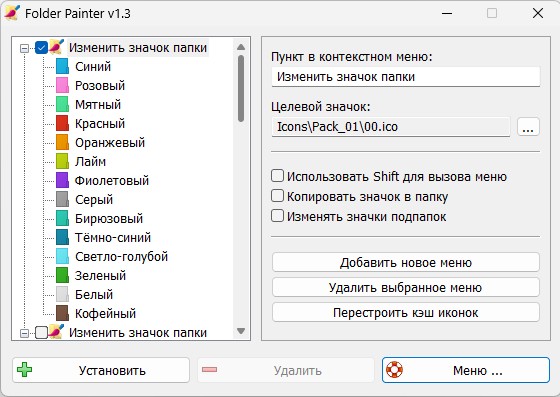The height and width of the screenshot is (397, 560).
Task: Click the paintbrush icon of first menu group
Action: click(56, 47)
